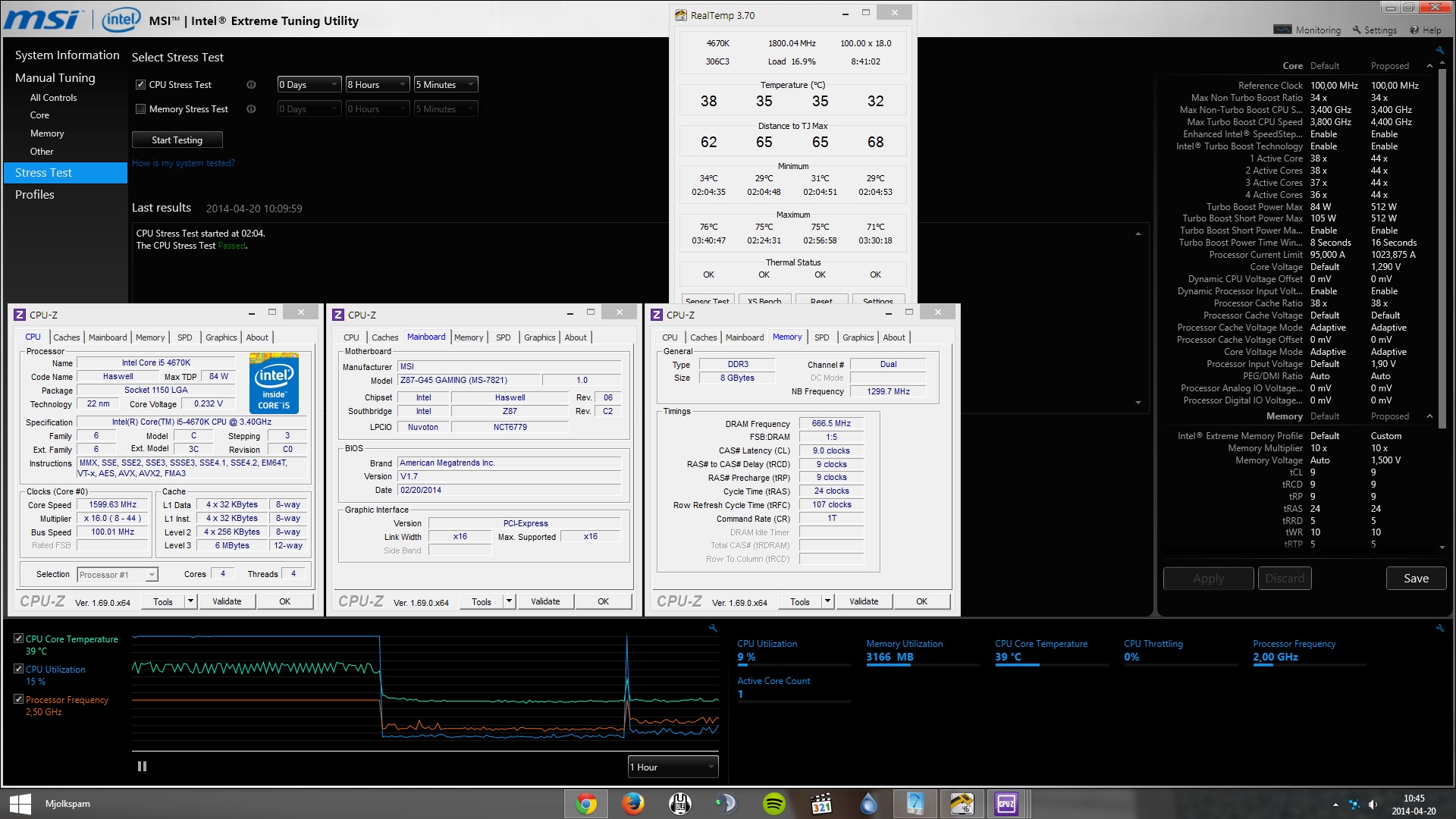This screenshot has height=819, width=1456.
Task: Collapse the Memory settings section
Action: 1430,416
